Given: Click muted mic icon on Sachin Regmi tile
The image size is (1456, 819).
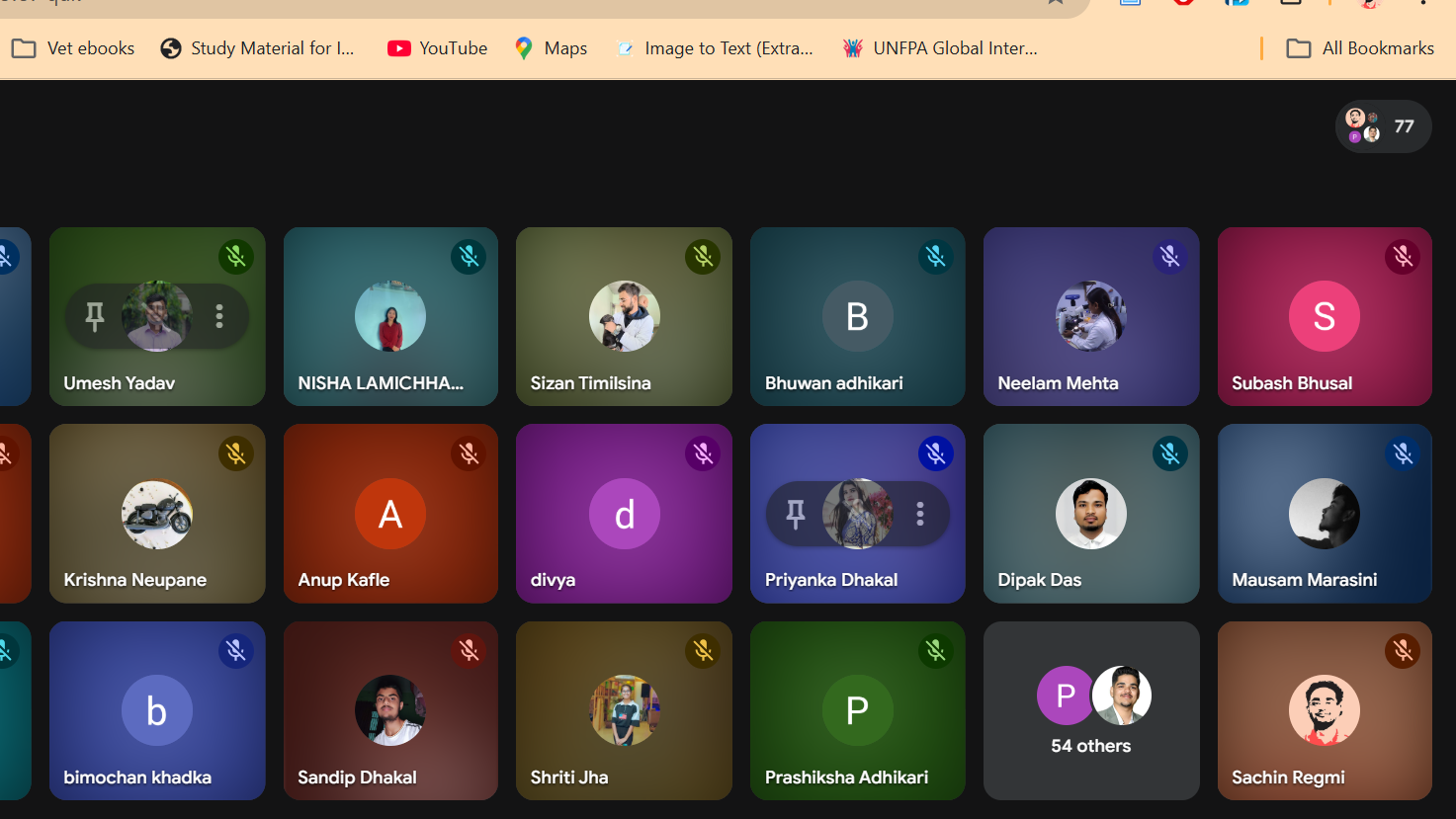Looking at the screenshot, I should click(x=1403, y=650).
